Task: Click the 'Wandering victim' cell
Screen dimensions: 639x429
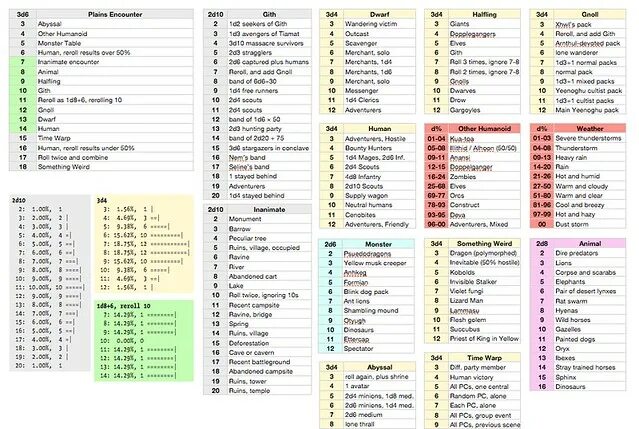Action: click(379, 24)
